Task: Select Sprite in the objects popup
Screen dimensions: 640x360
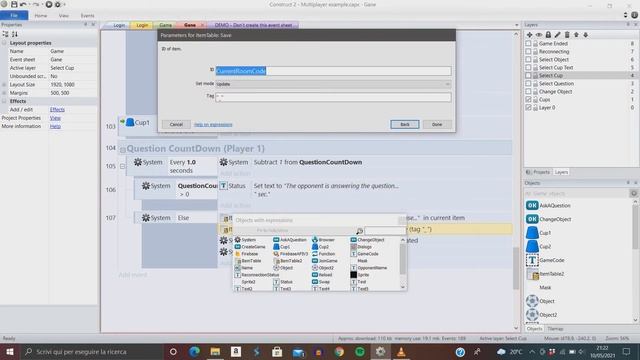Action: (360, 275)
